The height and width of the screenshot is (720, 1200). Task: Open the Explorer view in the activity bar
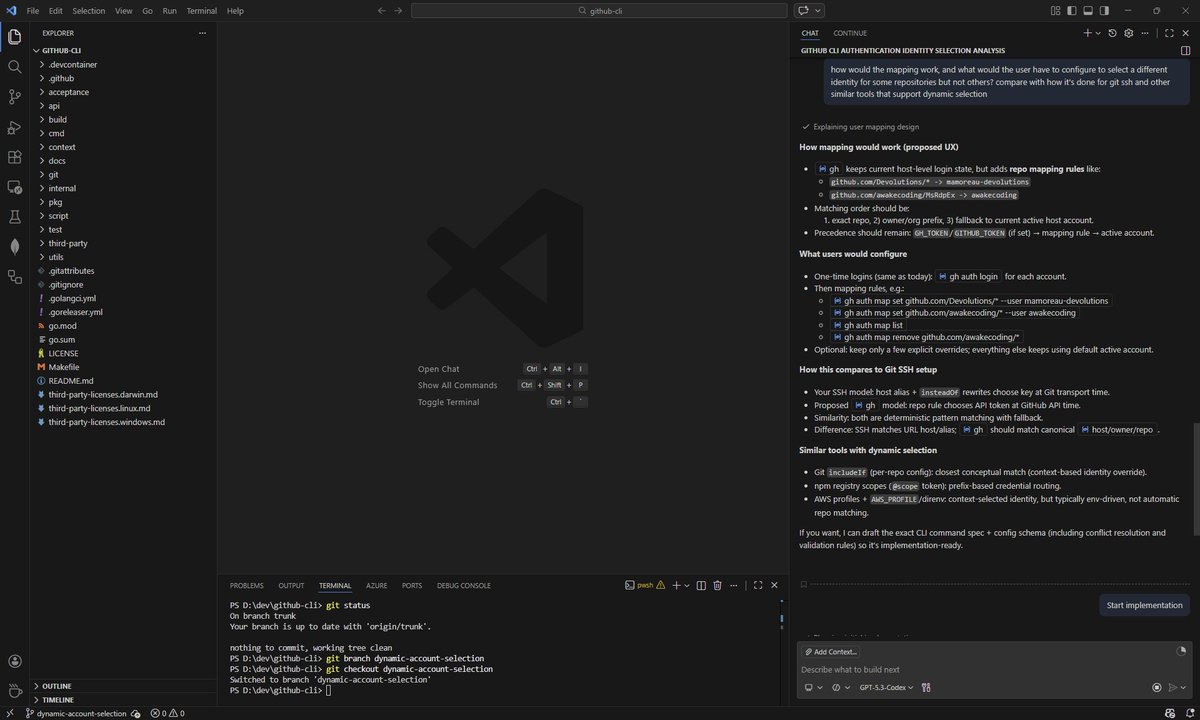pos(14,37)
